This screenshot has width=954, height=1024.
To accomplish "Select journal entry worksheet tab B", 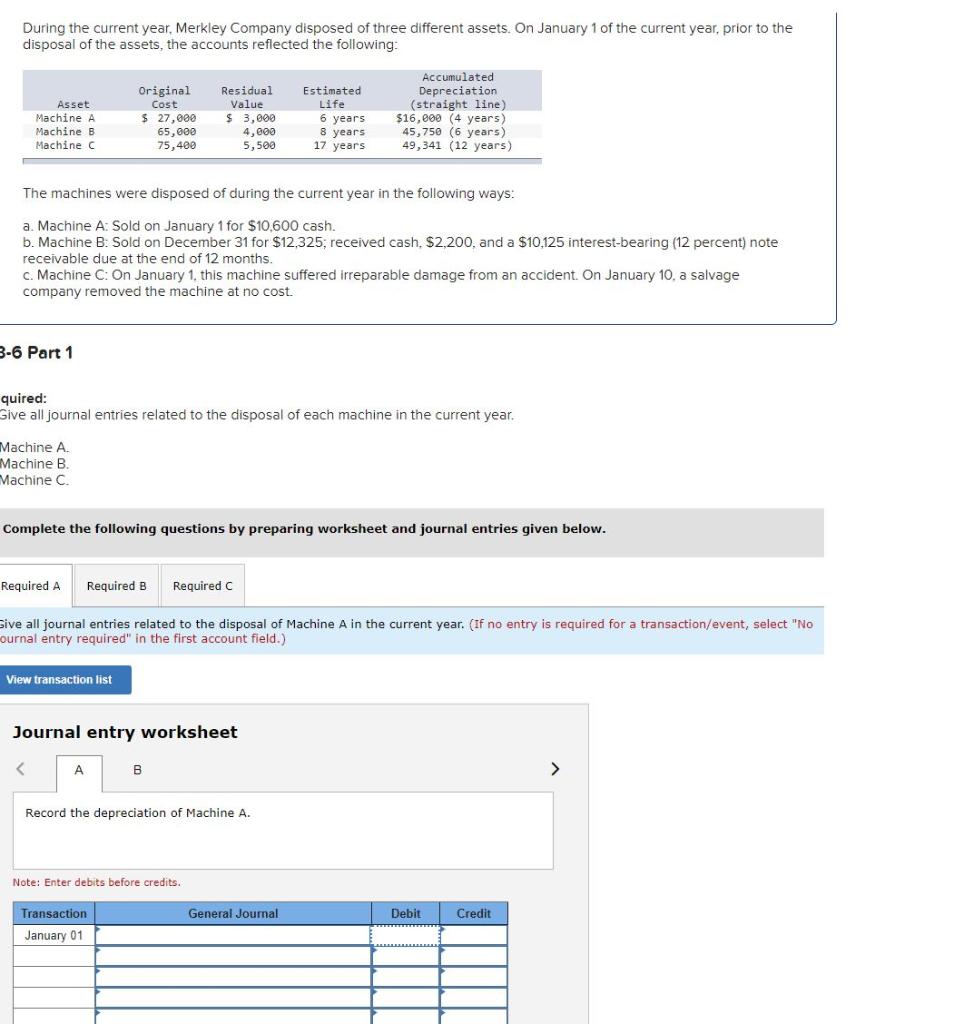I will point(137,770).
